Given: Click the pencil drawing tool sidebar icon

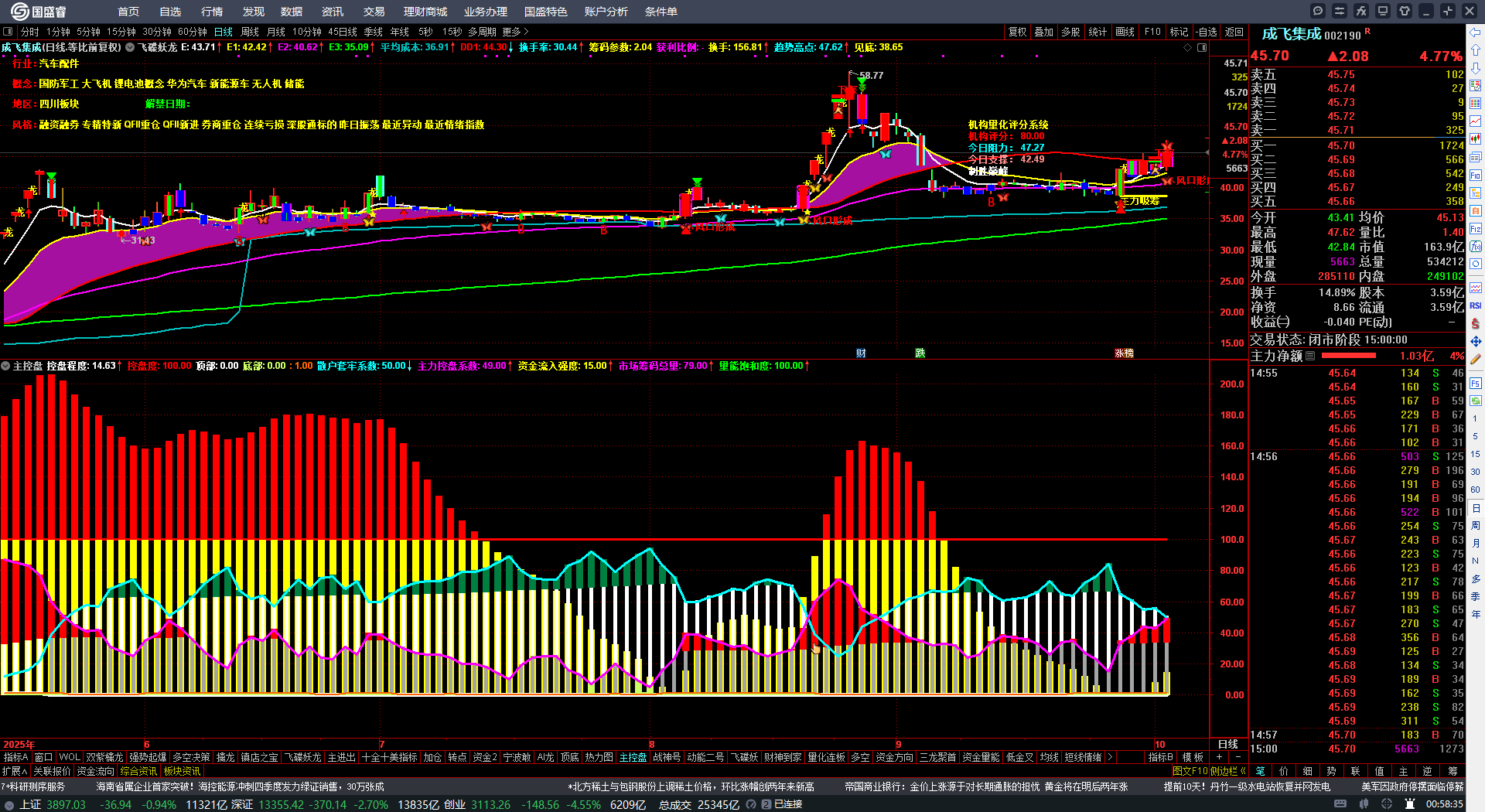Looking at the screenshot, I should pos(1476,359).
